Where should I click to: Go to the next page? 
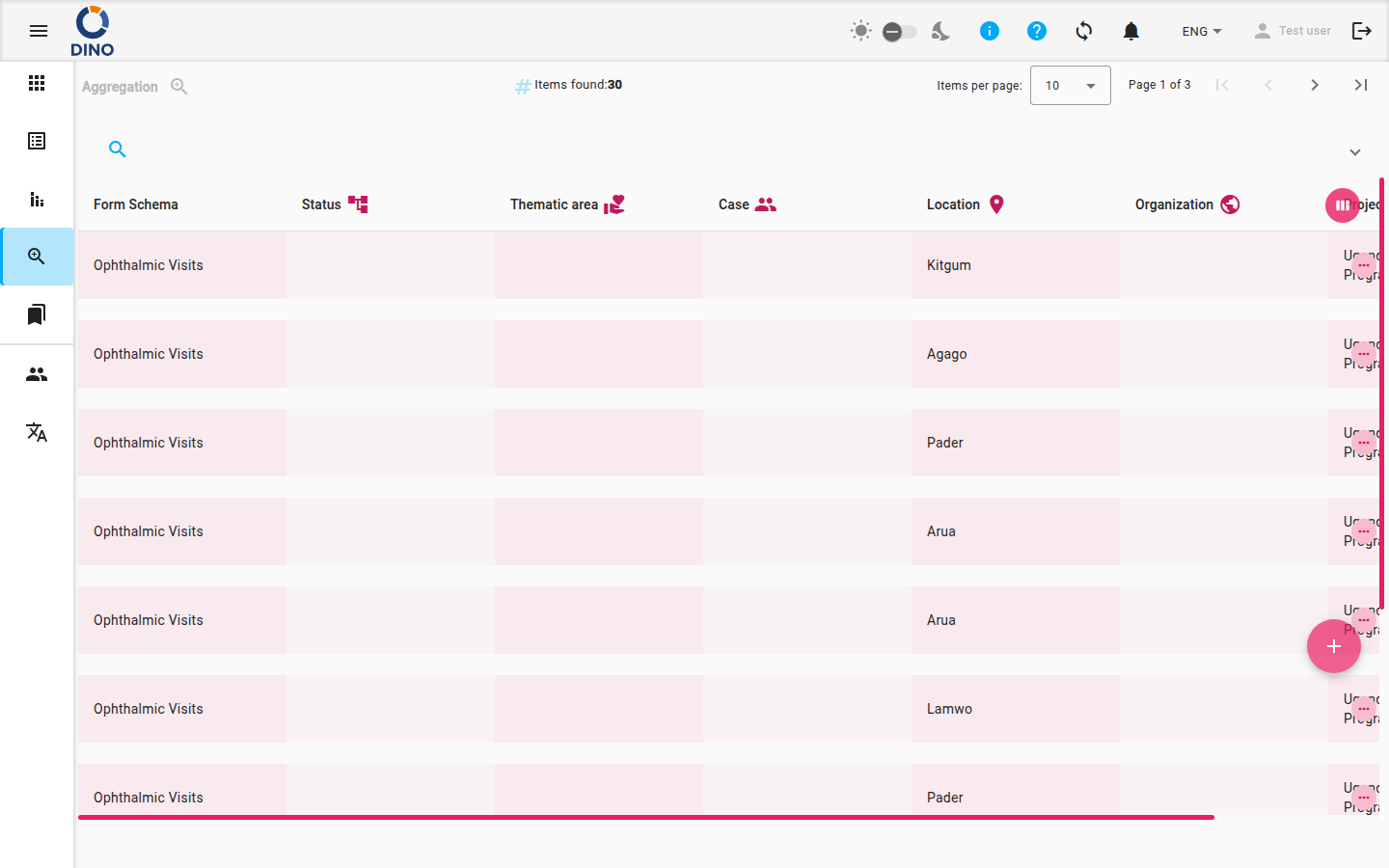(1315, 85)
